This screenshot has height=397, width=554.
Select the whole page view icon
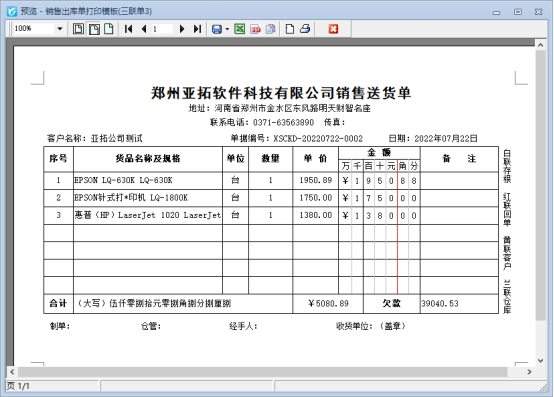(78, 29)
